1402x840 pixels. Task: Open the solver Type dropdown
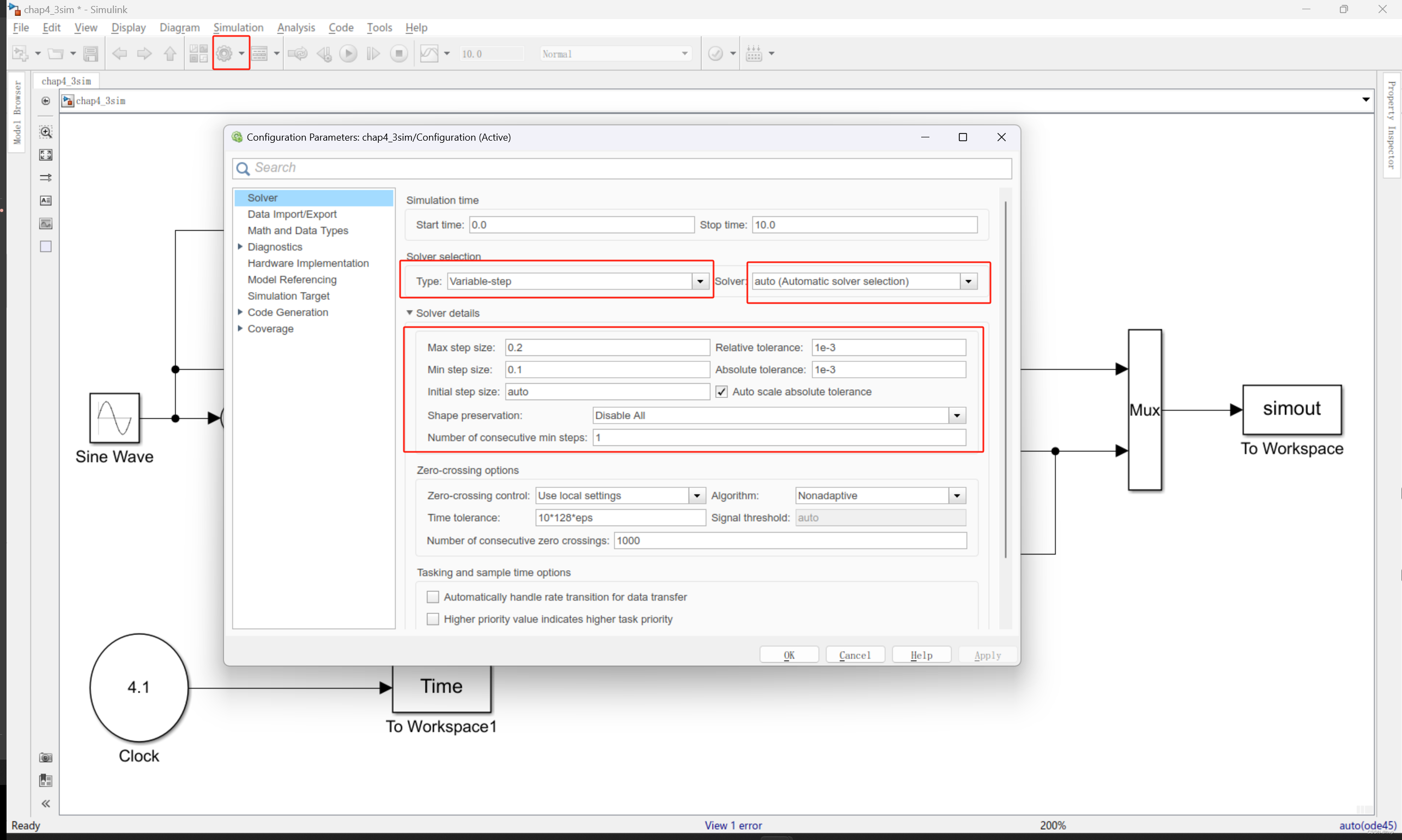point(699,281)
